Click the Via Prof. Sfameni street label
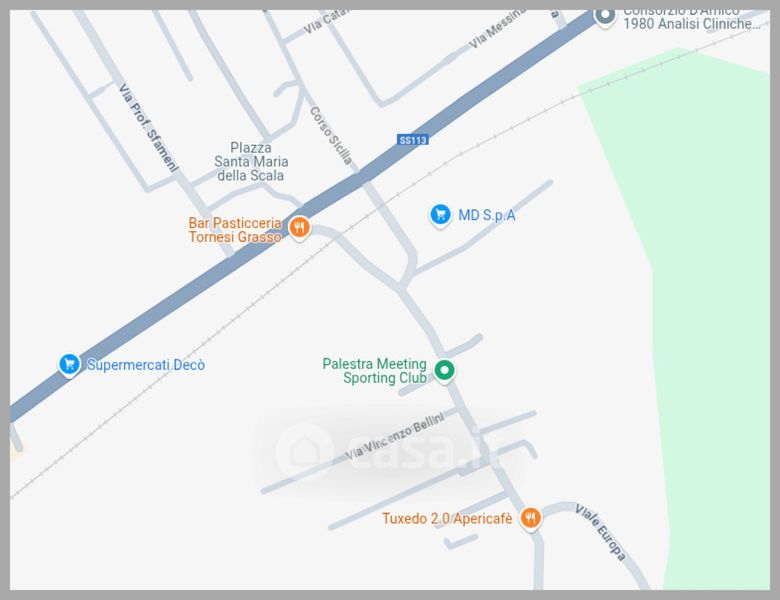Screen dimensions: 780x600 click(x=148, y=127)
